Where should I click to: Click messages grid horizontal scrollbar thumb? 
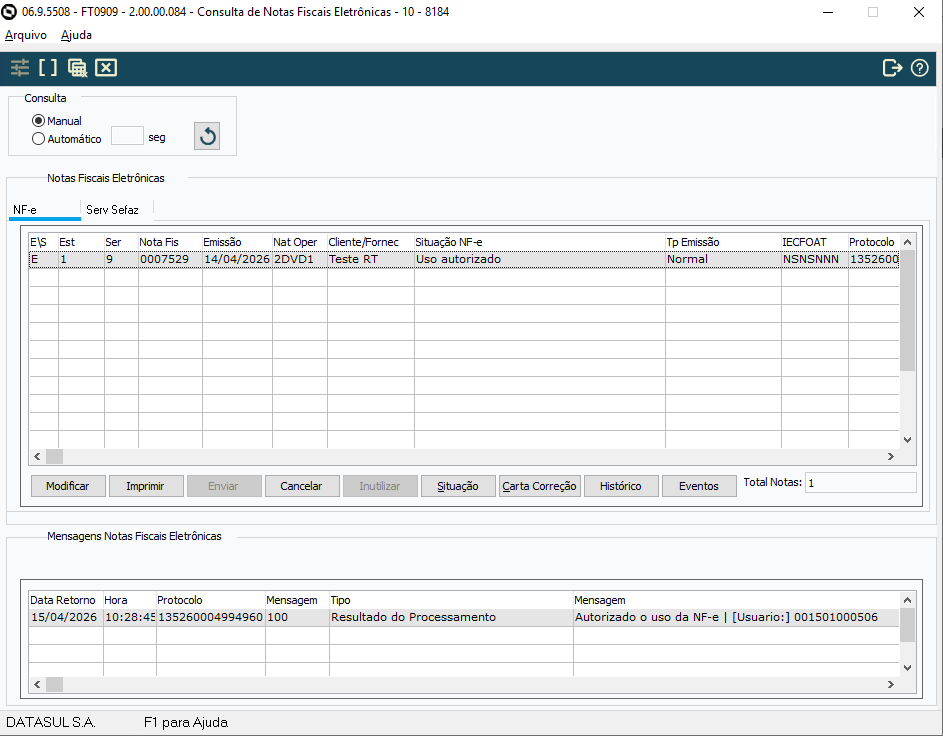point(55,684)
